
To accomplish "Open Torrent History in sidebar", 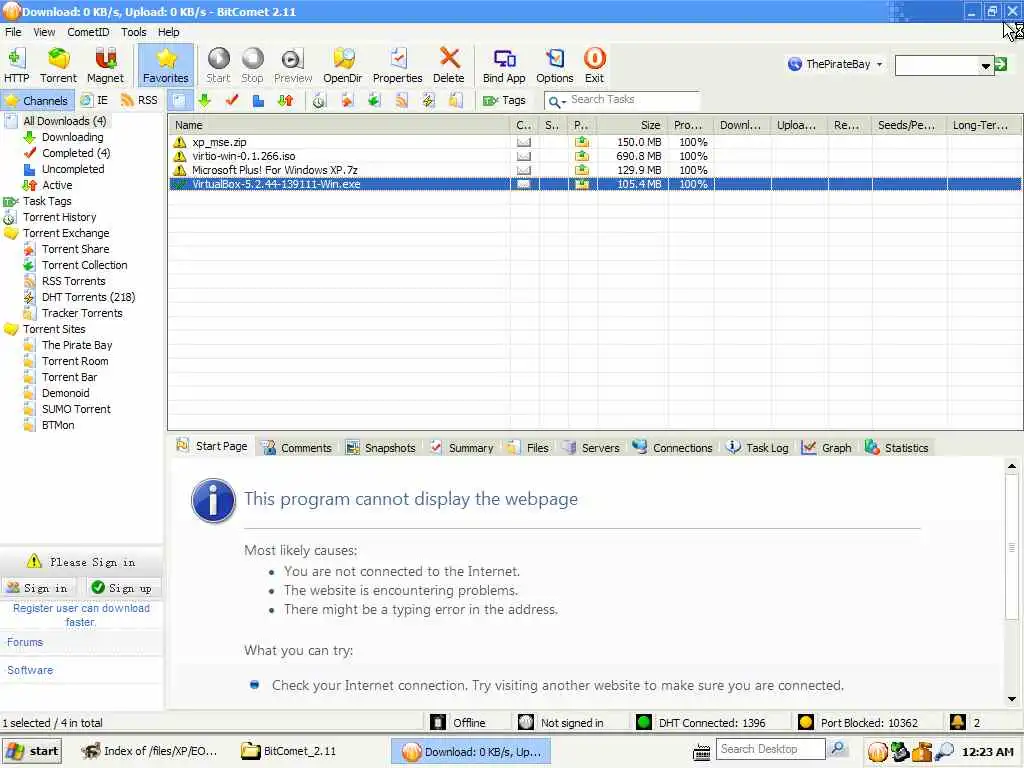I will click(59, 217).
